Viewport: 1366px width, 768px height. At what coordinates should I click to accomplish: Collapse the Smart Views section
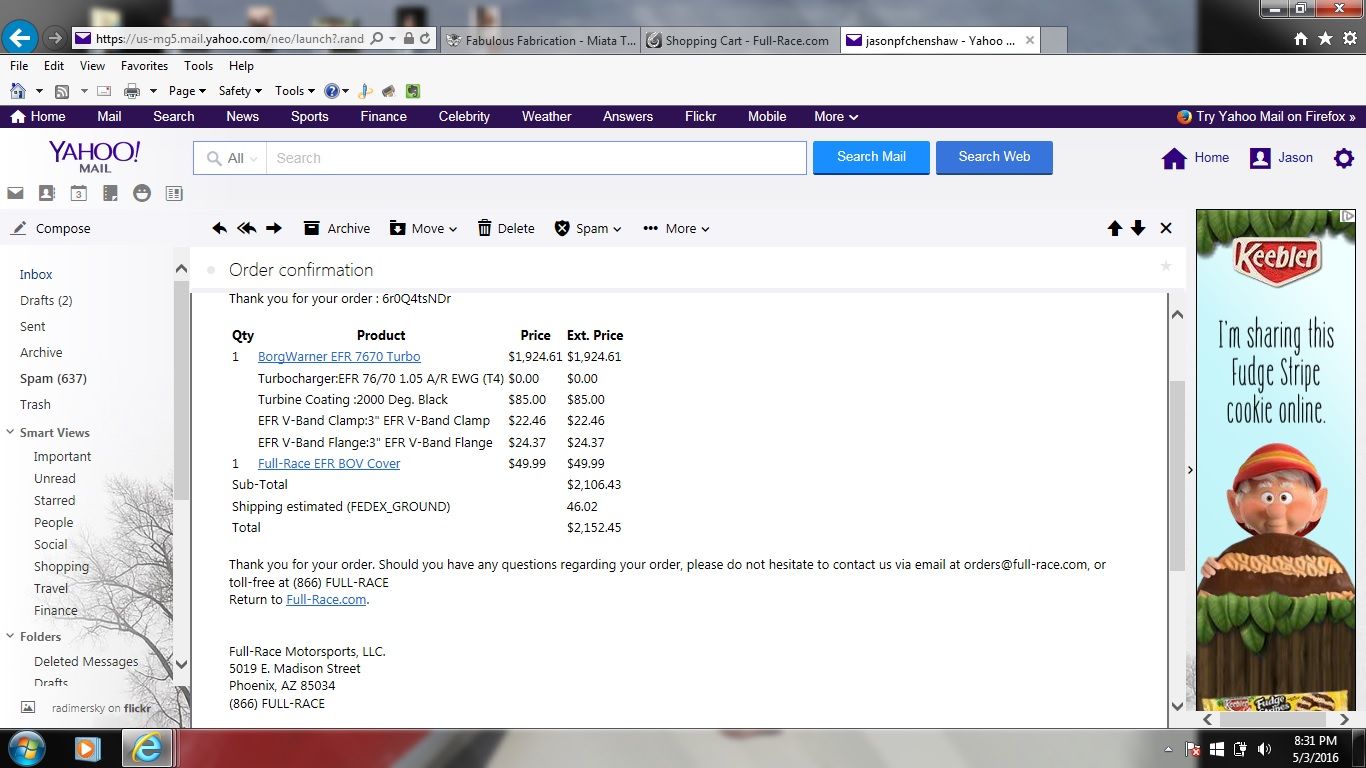tap(11, 432)
